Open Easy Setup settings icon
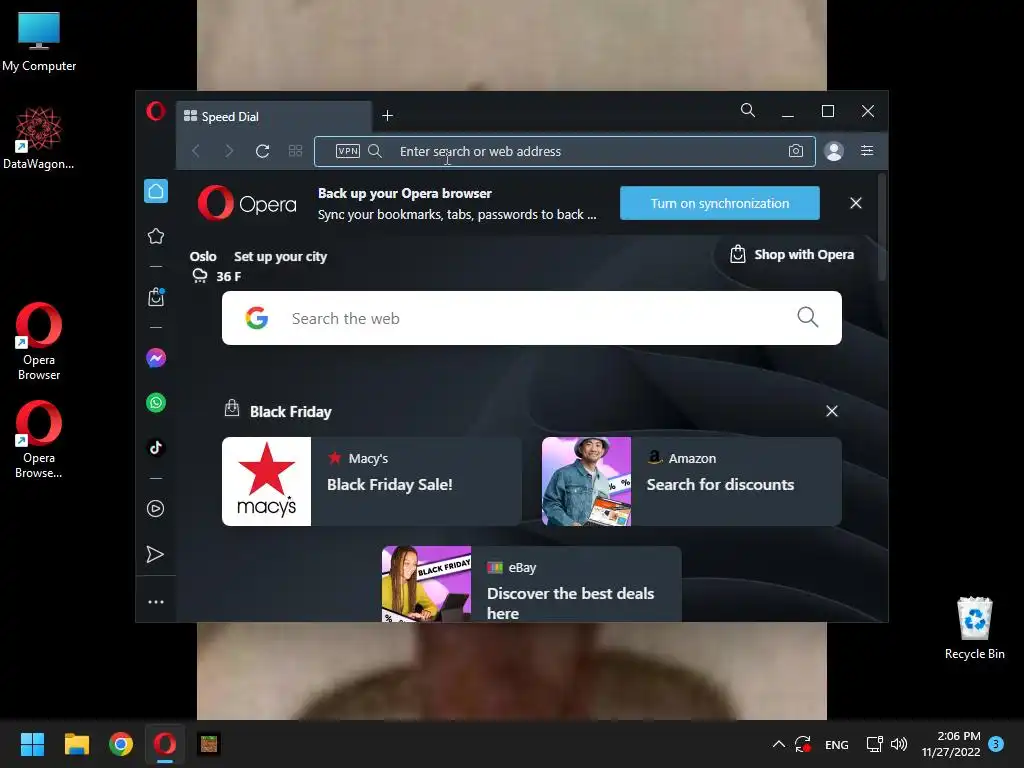Screen dimensions: 1024x768 point(867,151)
